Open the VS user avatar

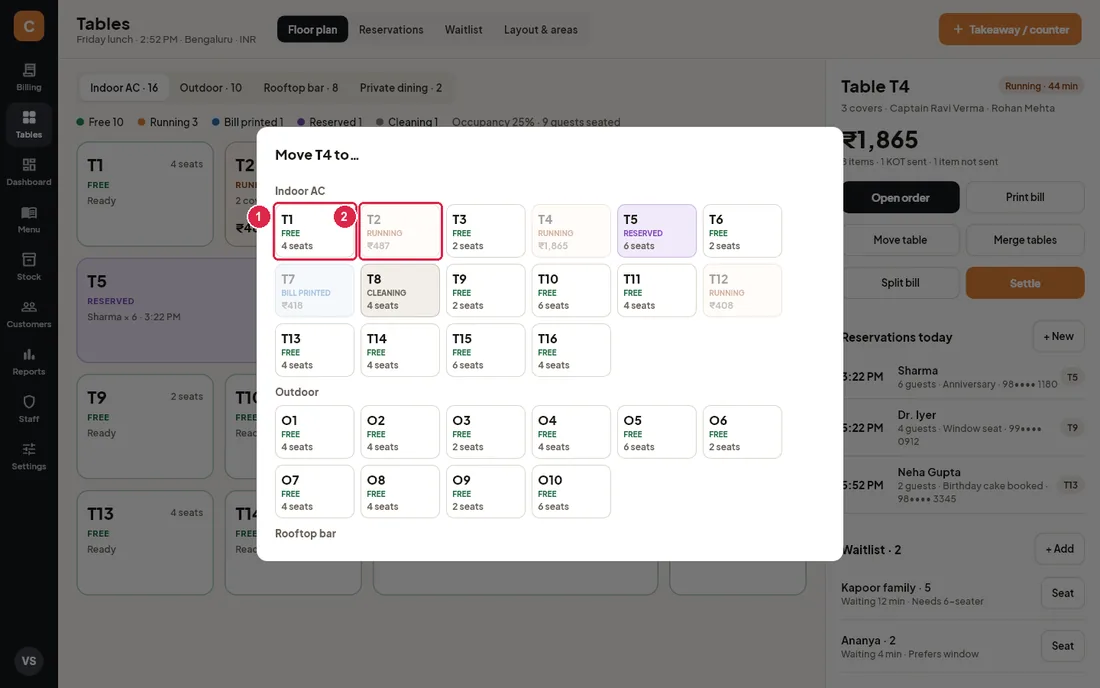pyautogui.click(x=29, y=661)
